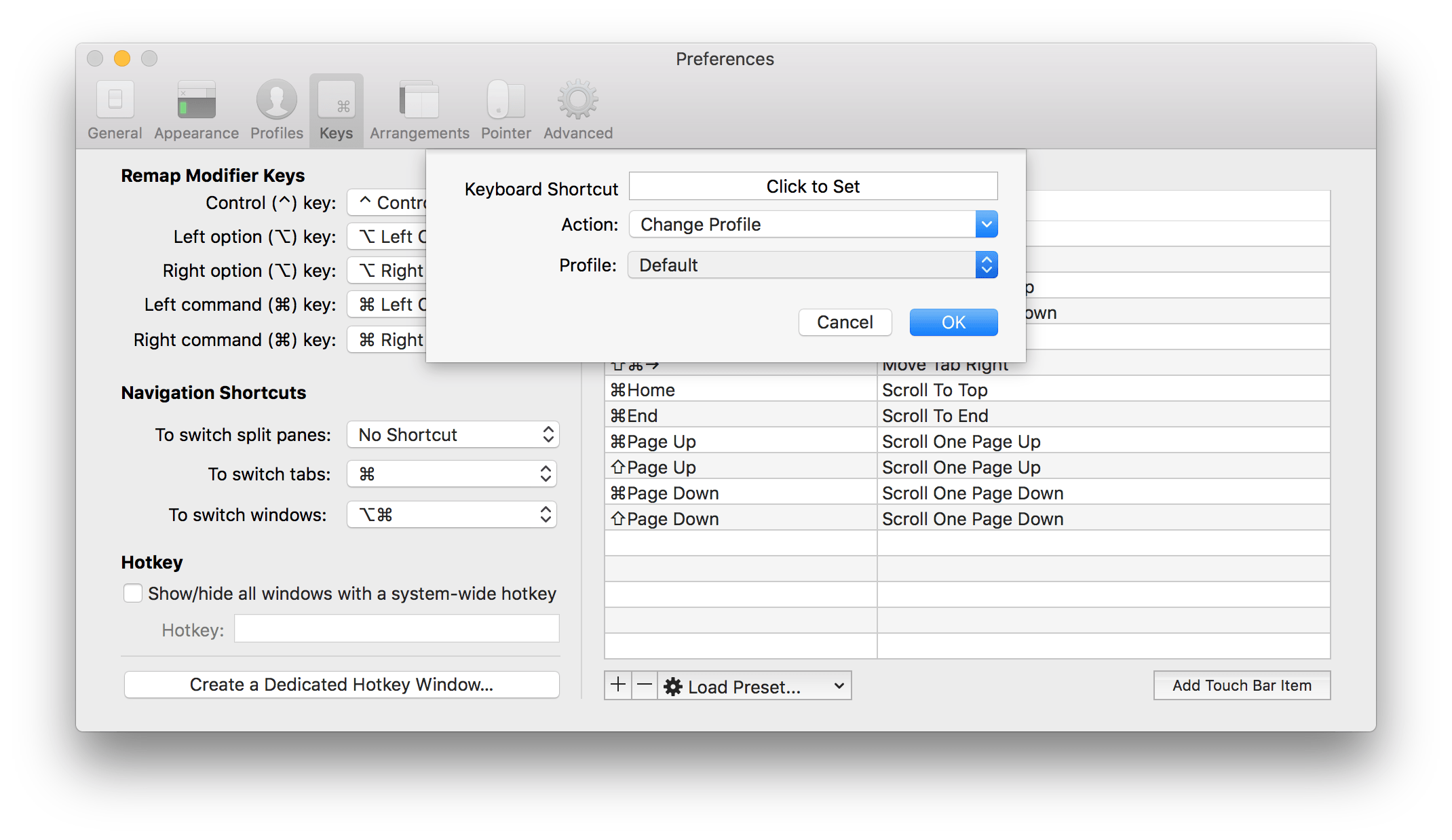This screenshot has width=1452, height=840.
Task: Open the Appearance preferences icon
Action: 196,110
